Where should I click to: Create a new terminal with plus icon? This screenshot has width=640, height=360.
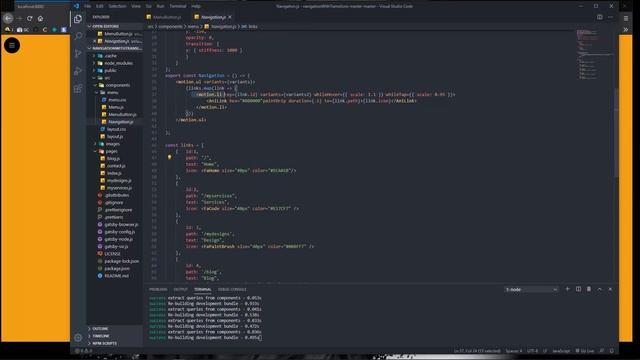567,289
